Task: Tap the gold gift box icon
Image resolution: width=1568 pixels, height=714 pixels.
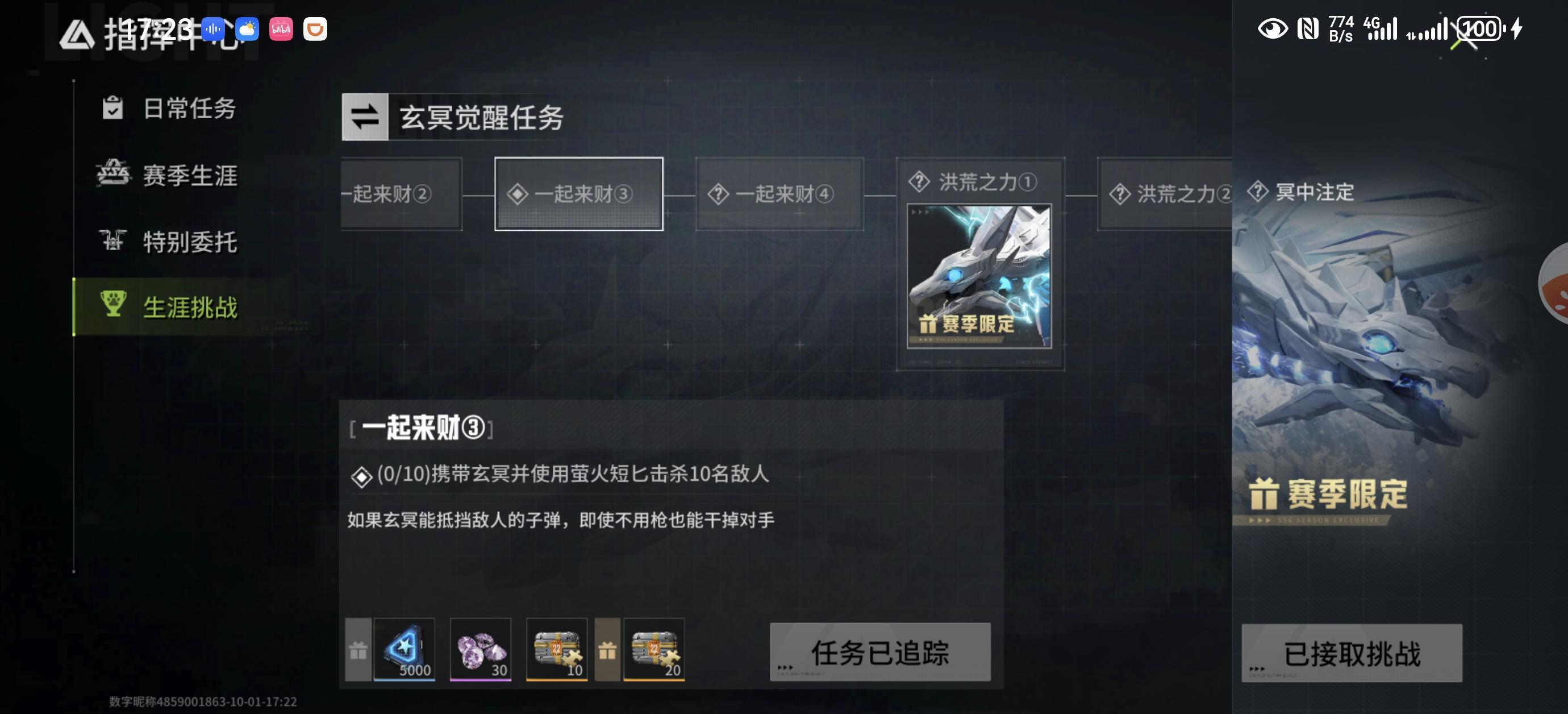Action: point(607,649)
